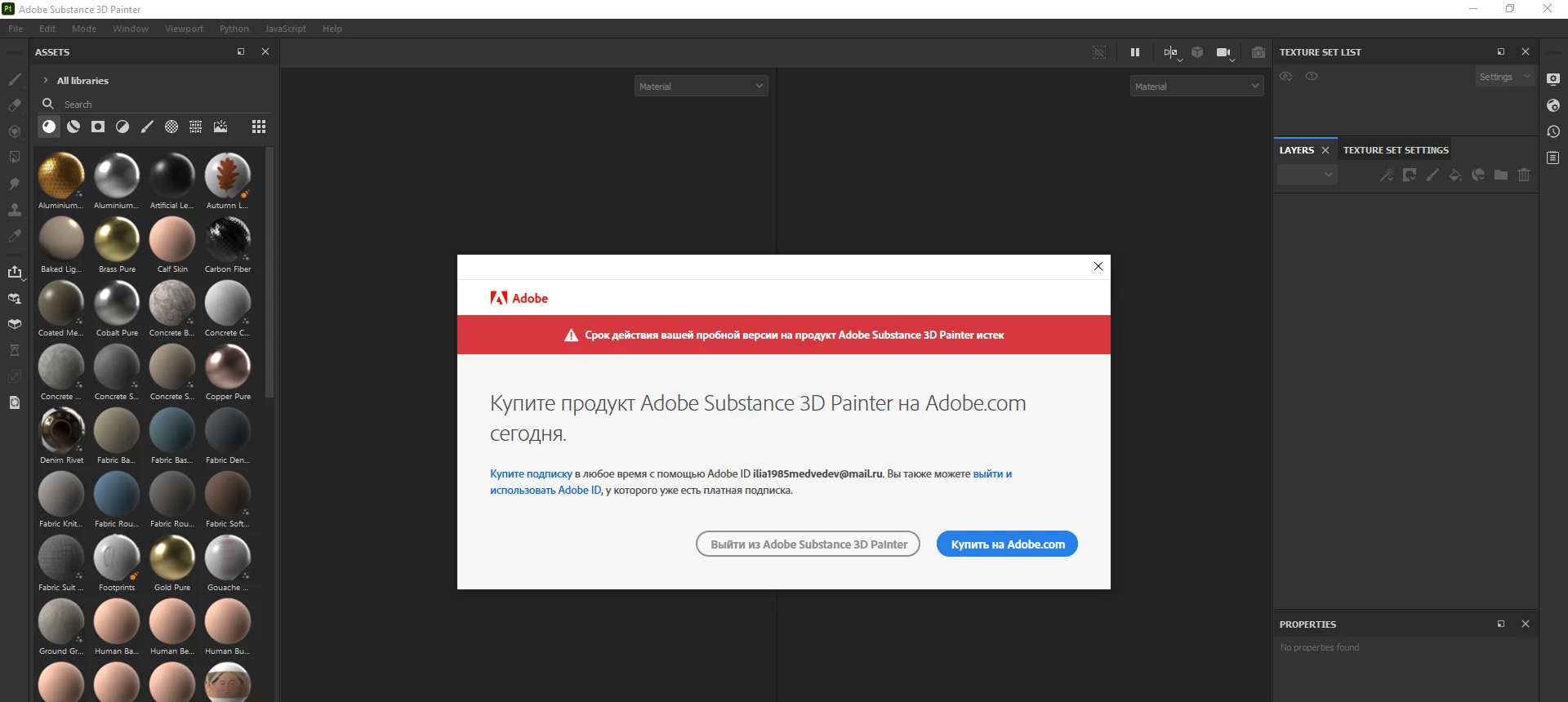Image resolution: width=1568 pixels, height=702 pixels.
Task: Open History panel icon on right dock
Action: [1553, 131]
